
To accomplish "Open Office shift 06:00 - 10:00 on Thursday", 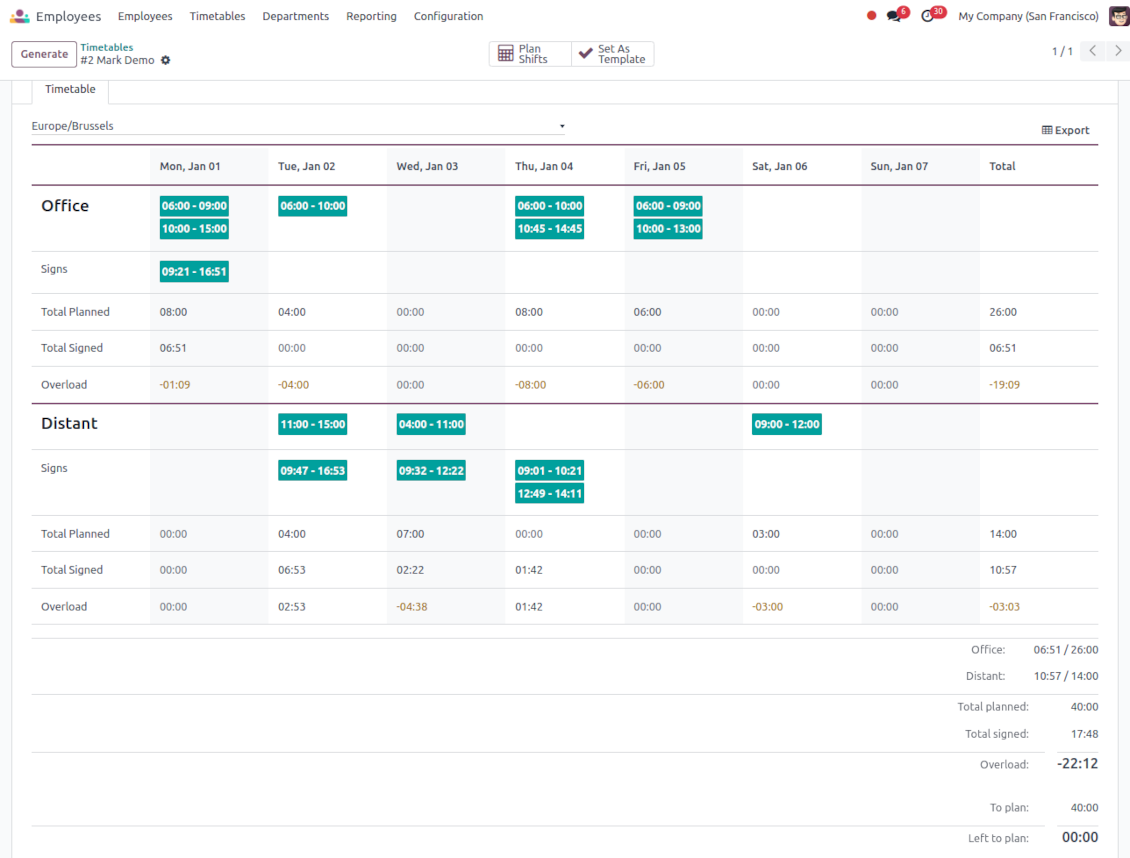I will tap(550, 206).
